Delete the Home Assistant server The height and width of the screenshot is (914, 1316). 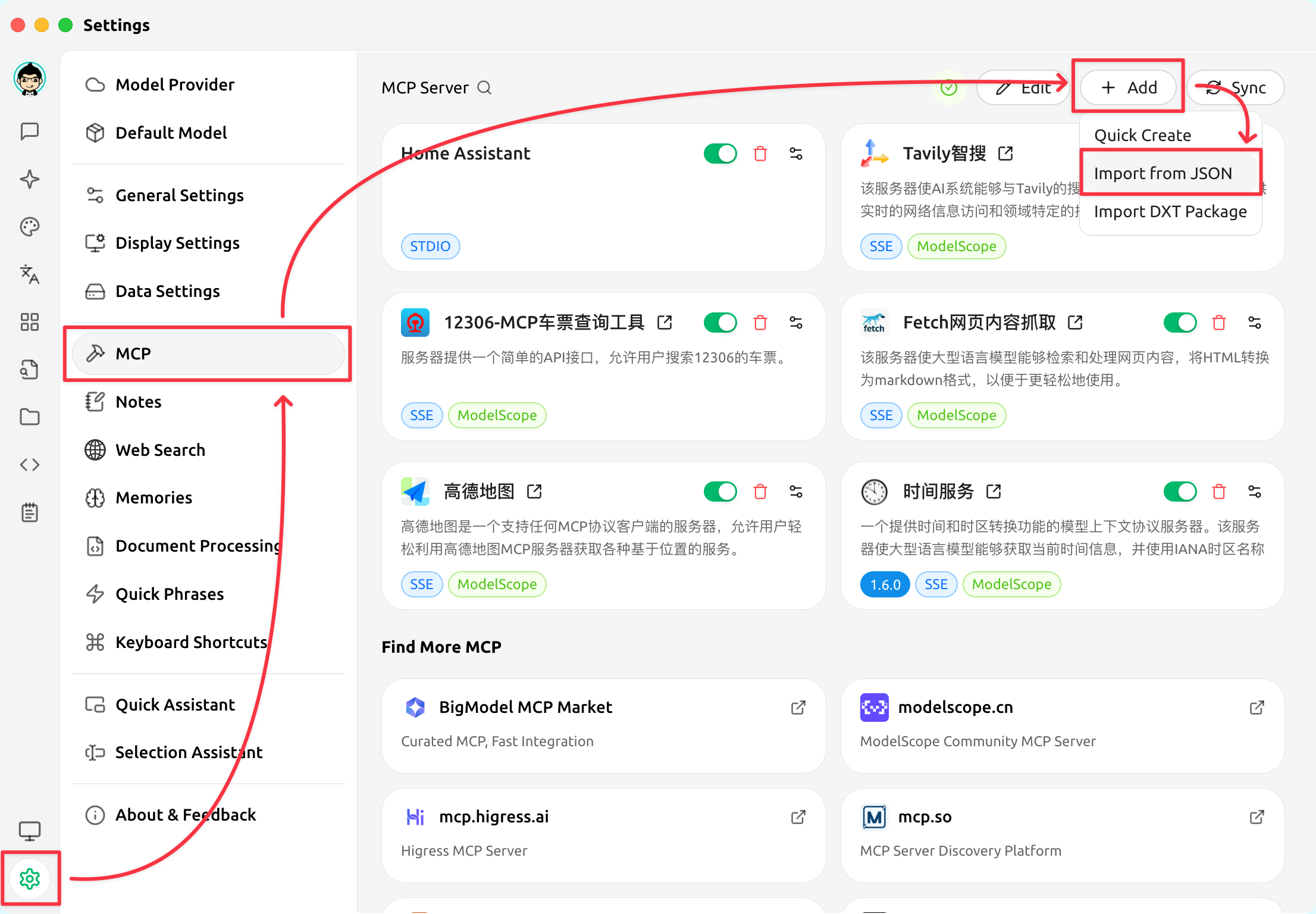click(760, 153)
